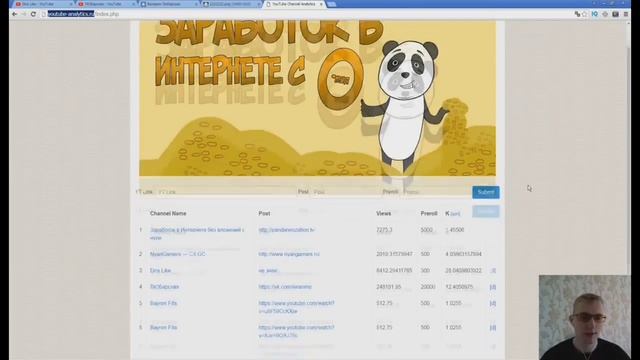Screen dimensions: 640x360
Task: Click the Preroll column header
Action: 429,213
